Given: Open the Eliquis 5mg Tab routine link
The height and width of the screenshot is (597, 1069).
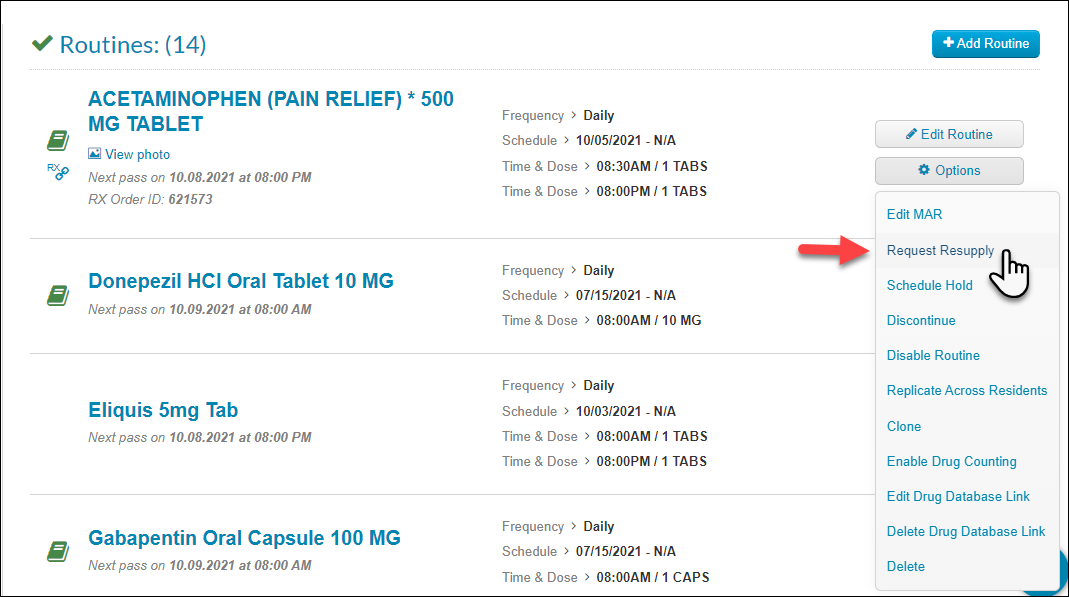Looking at the screenshot, I should tap(163, 410).
